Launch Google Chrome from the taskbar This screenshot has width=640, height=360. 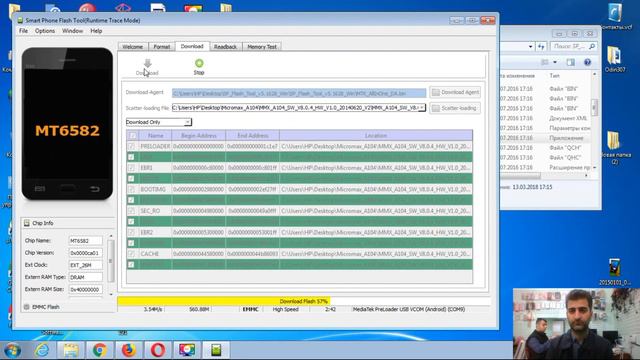(100, 350)
